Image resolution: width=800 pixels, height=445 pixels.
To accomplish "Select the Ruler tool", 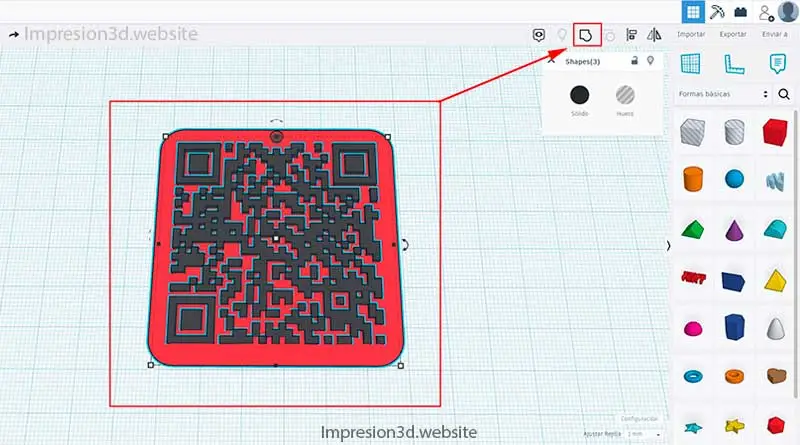I will tap(734, 64).
